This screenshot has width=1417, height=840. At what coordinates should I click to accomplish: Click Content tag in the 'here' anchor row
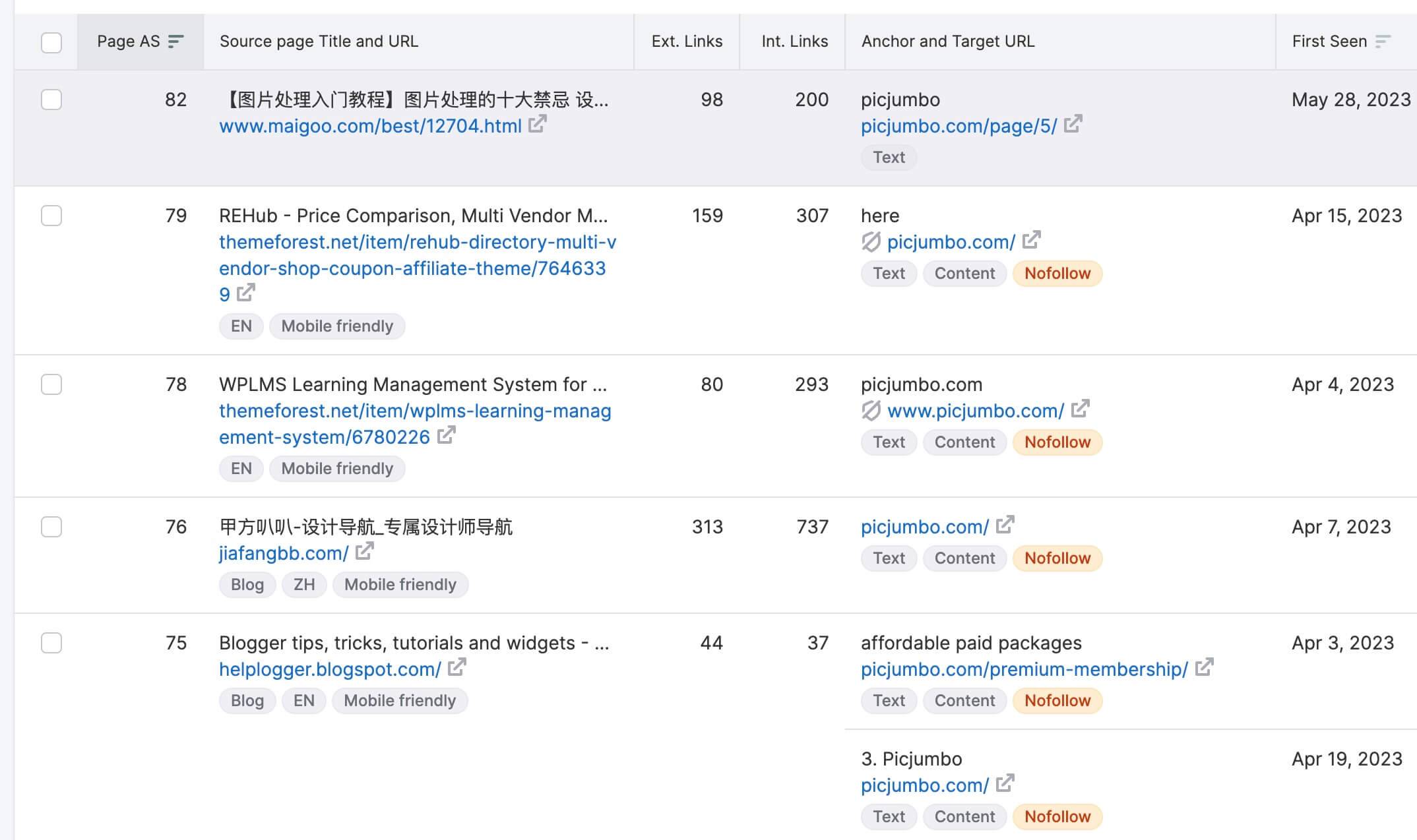pos(964,274)
